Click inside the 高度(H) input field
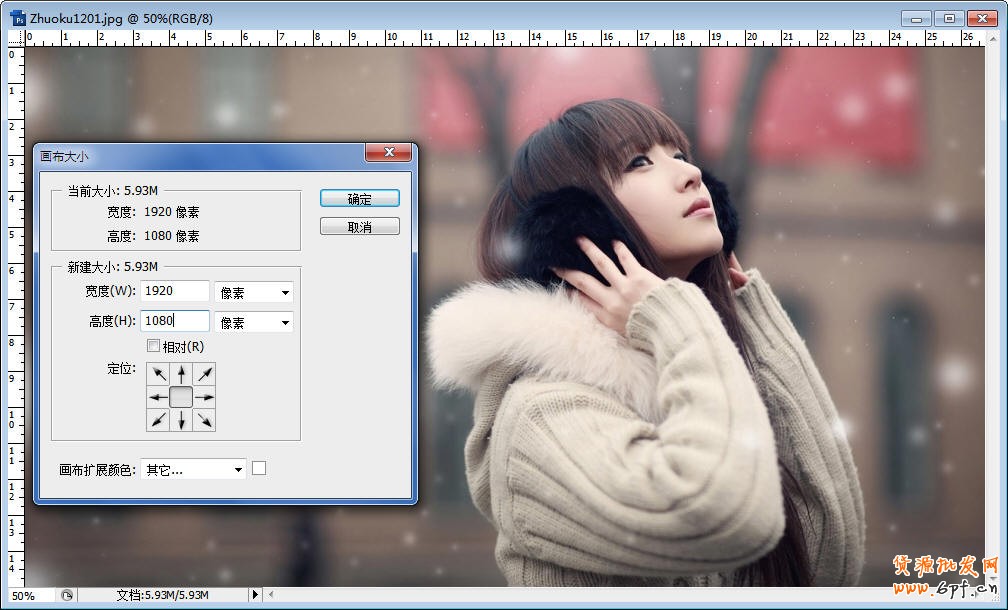This screenshot has width=1008, height=610. pos(175,321)
